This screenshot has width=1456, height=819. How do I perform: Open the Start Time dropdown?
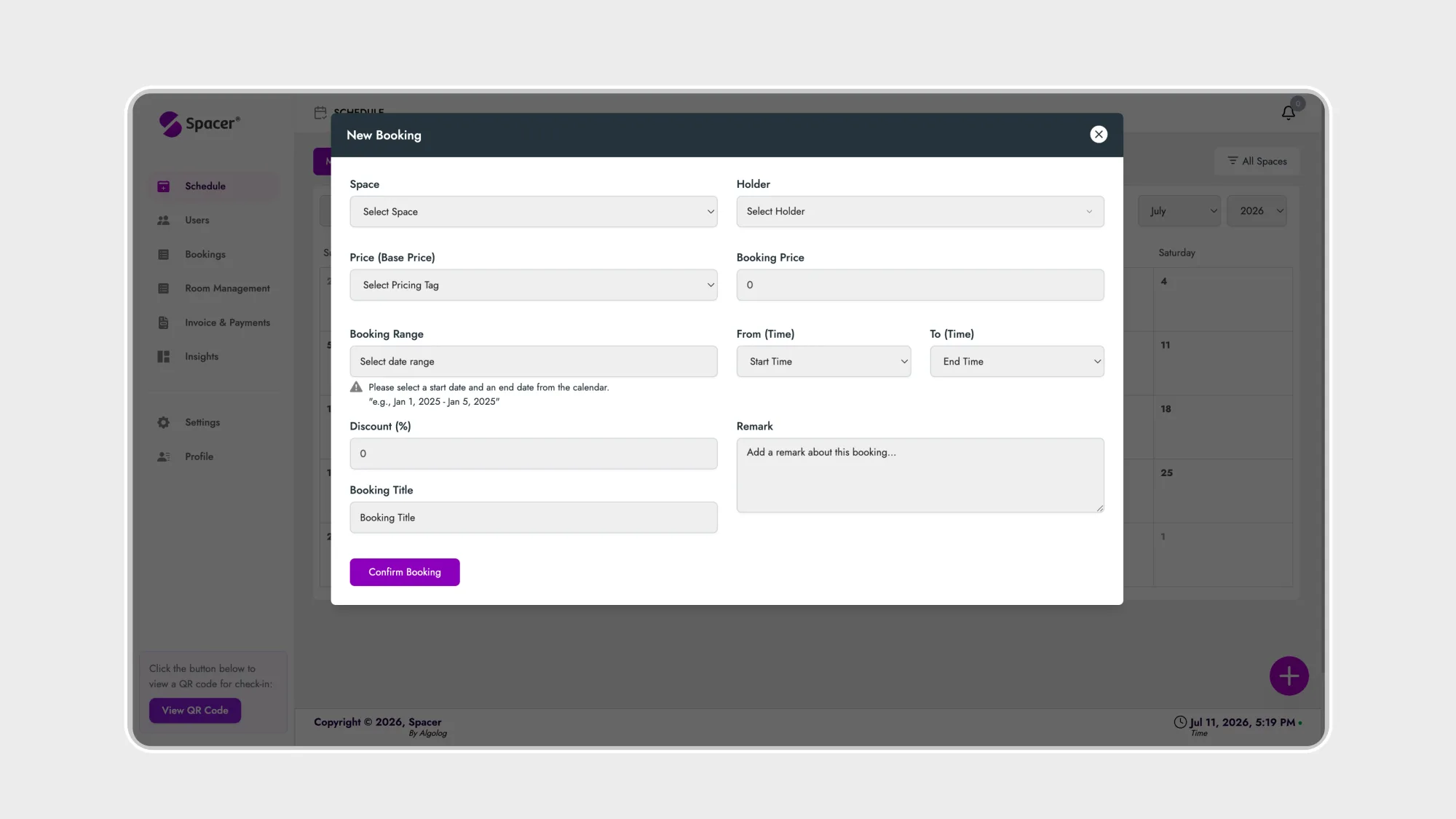(x=823, y=361)
